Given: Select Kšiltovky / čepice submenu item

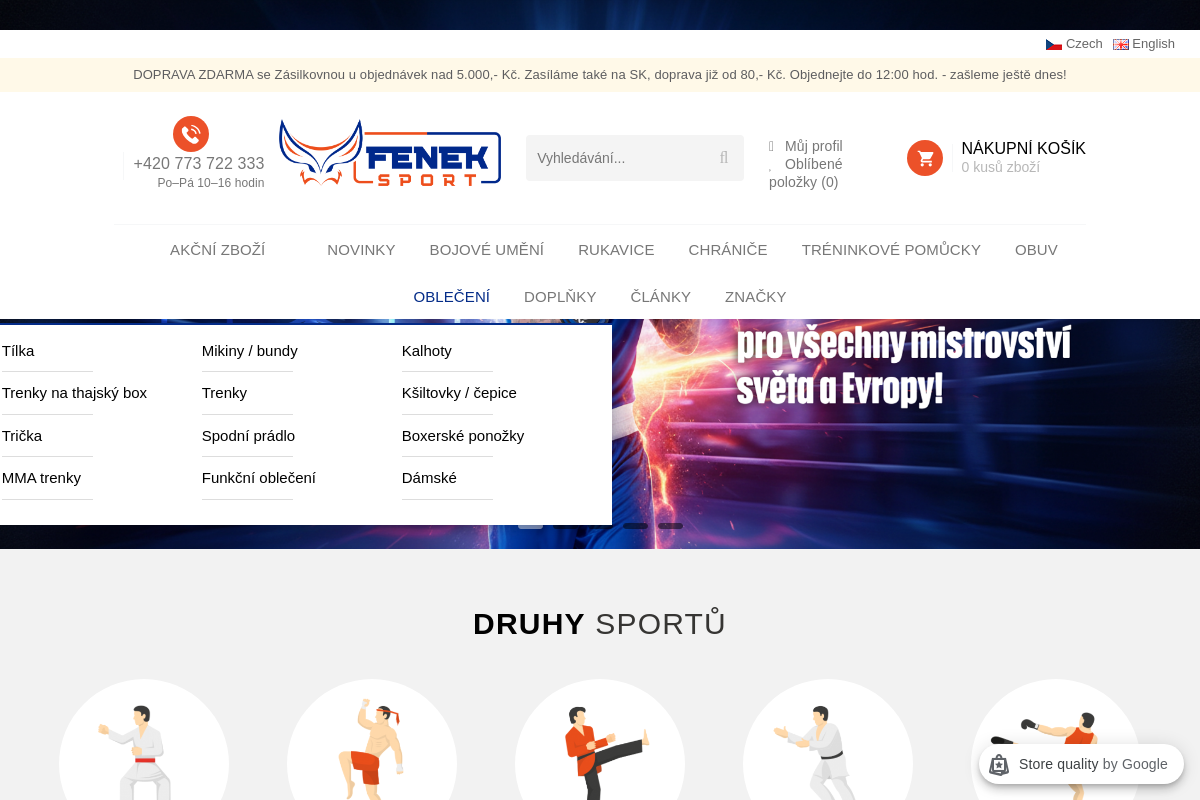Looking at the screenshot, I should click(459, 393).
